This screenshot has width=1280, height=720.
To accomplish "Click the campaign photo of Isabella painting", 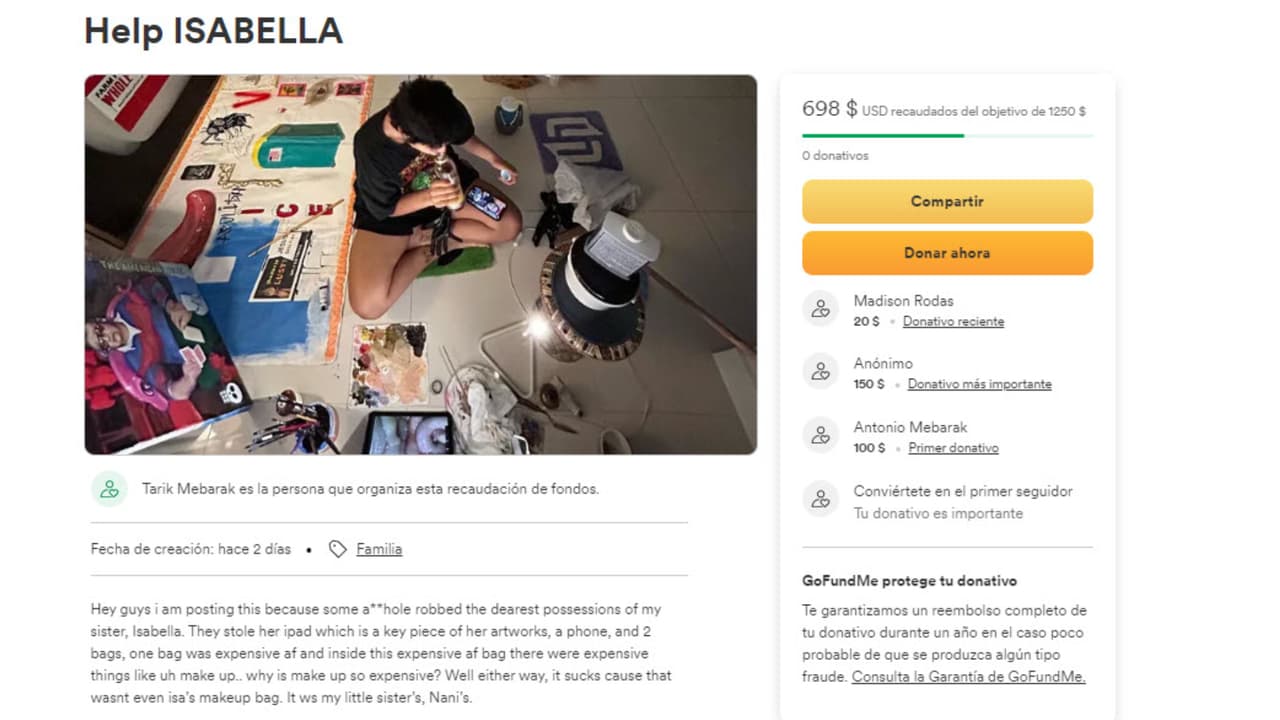I will [420, 265].
